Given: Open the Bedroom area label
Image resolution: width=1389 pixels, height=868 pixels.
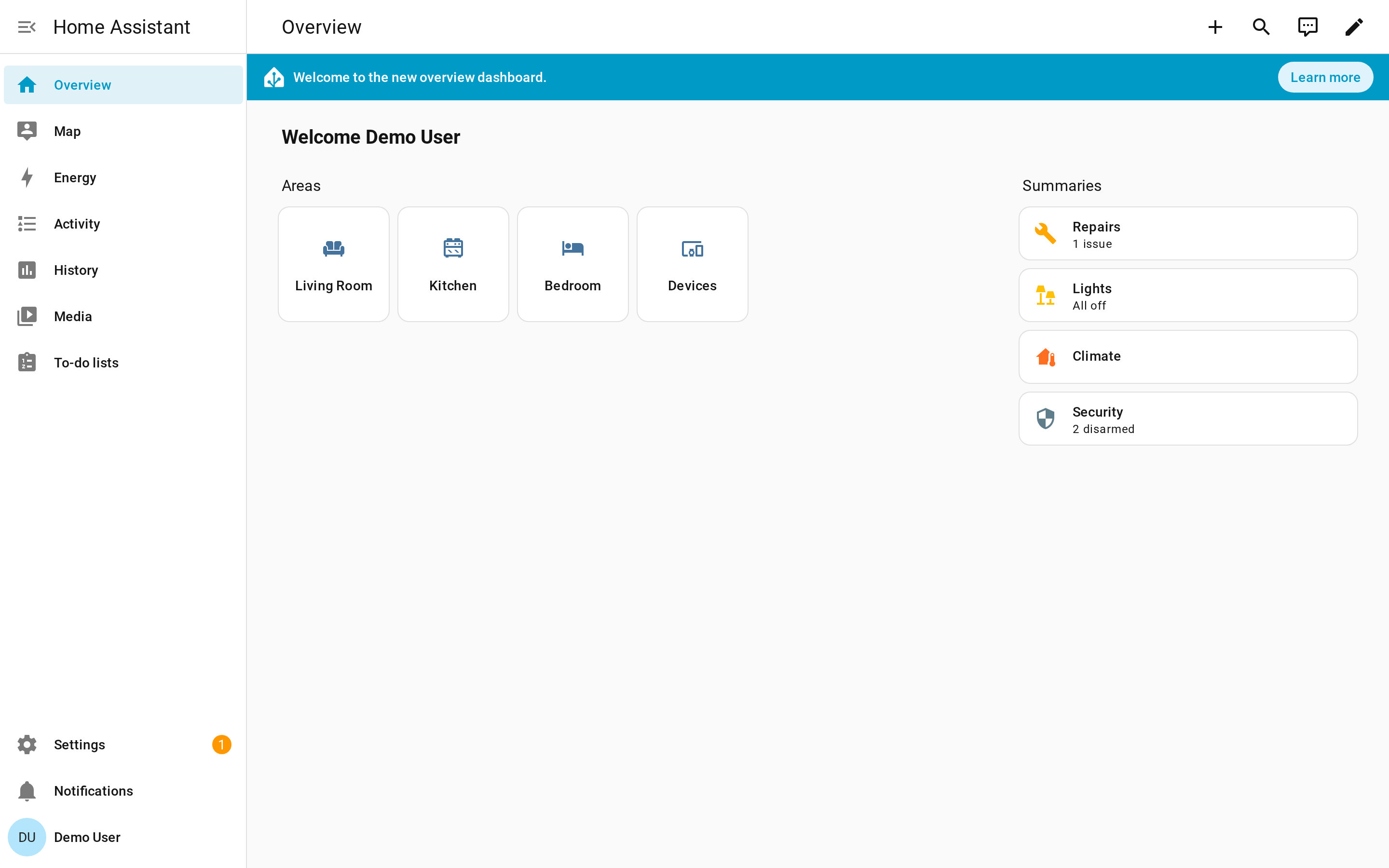Looking at the screenshot, I should pyautogui.click(x=573, y=285).
